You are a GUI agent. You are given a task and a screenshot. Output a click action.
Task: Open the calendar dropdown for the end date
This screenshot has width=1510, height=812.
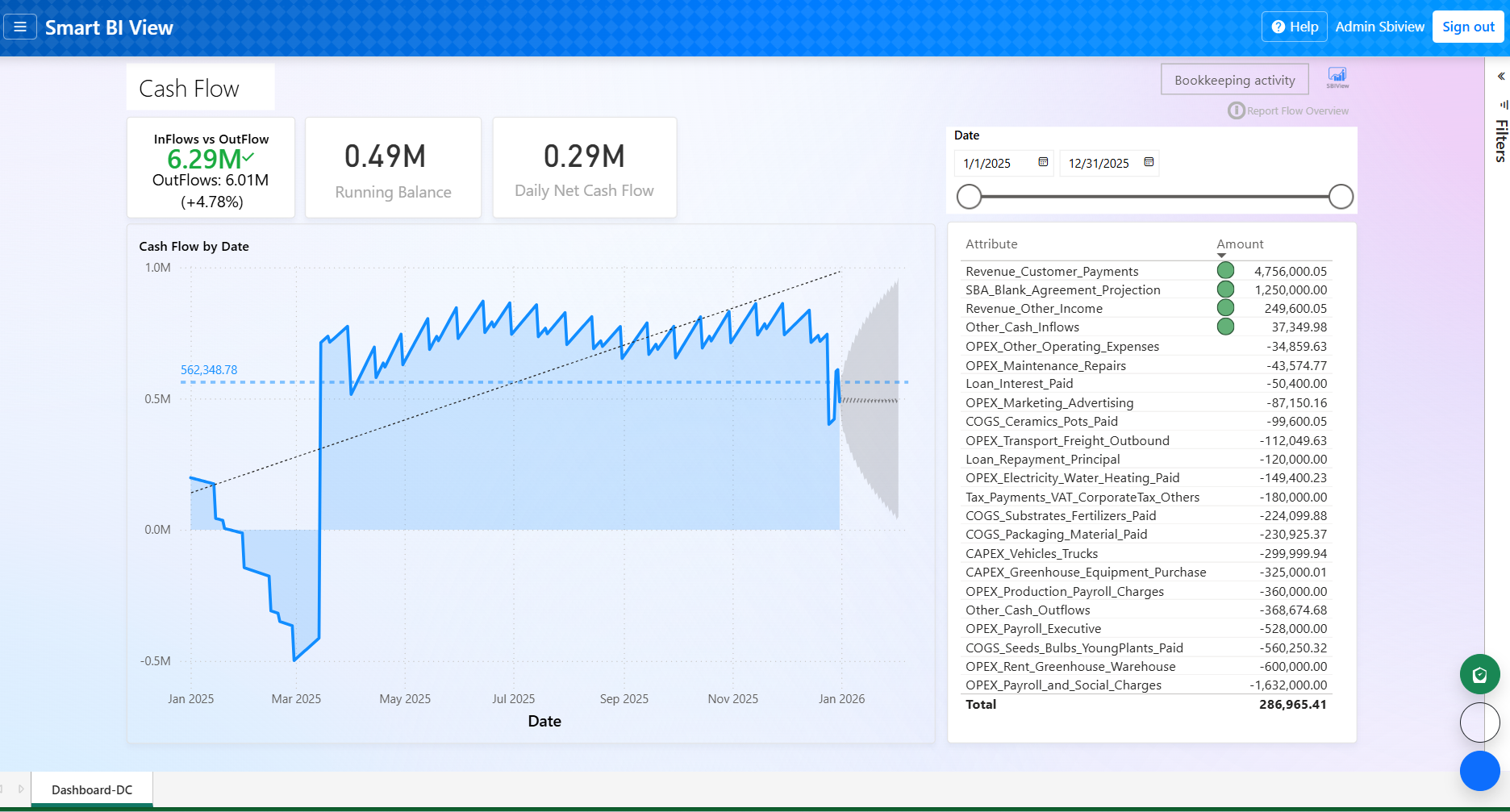[x=1148, y=163]
